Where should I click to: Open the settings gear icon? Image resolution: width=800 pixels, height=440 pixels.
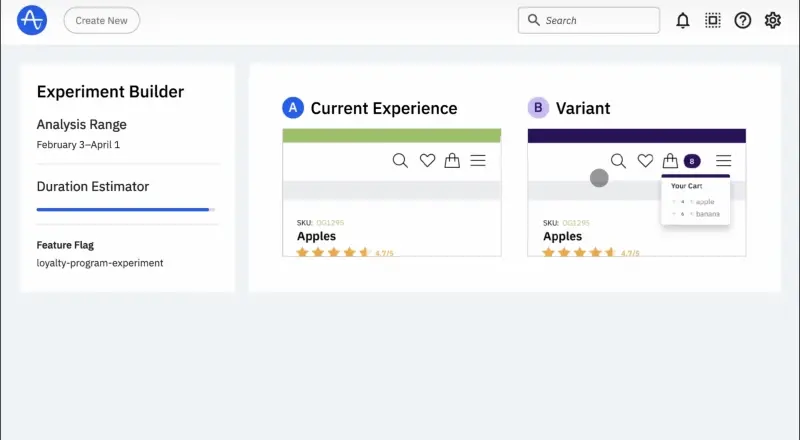click(x=773, y=20)
